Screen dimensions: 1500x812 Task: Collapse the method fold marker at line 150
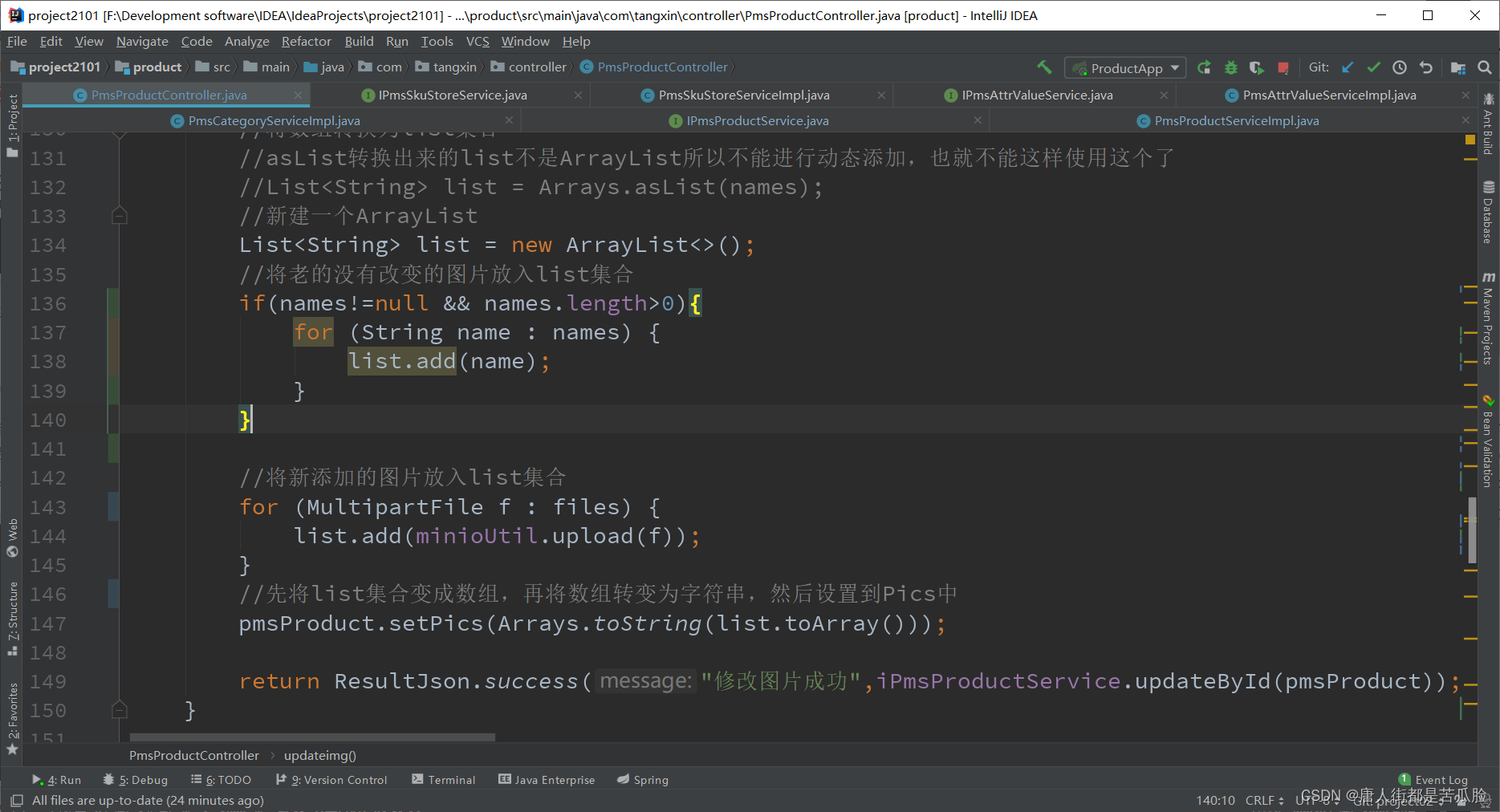click(120, 710)
